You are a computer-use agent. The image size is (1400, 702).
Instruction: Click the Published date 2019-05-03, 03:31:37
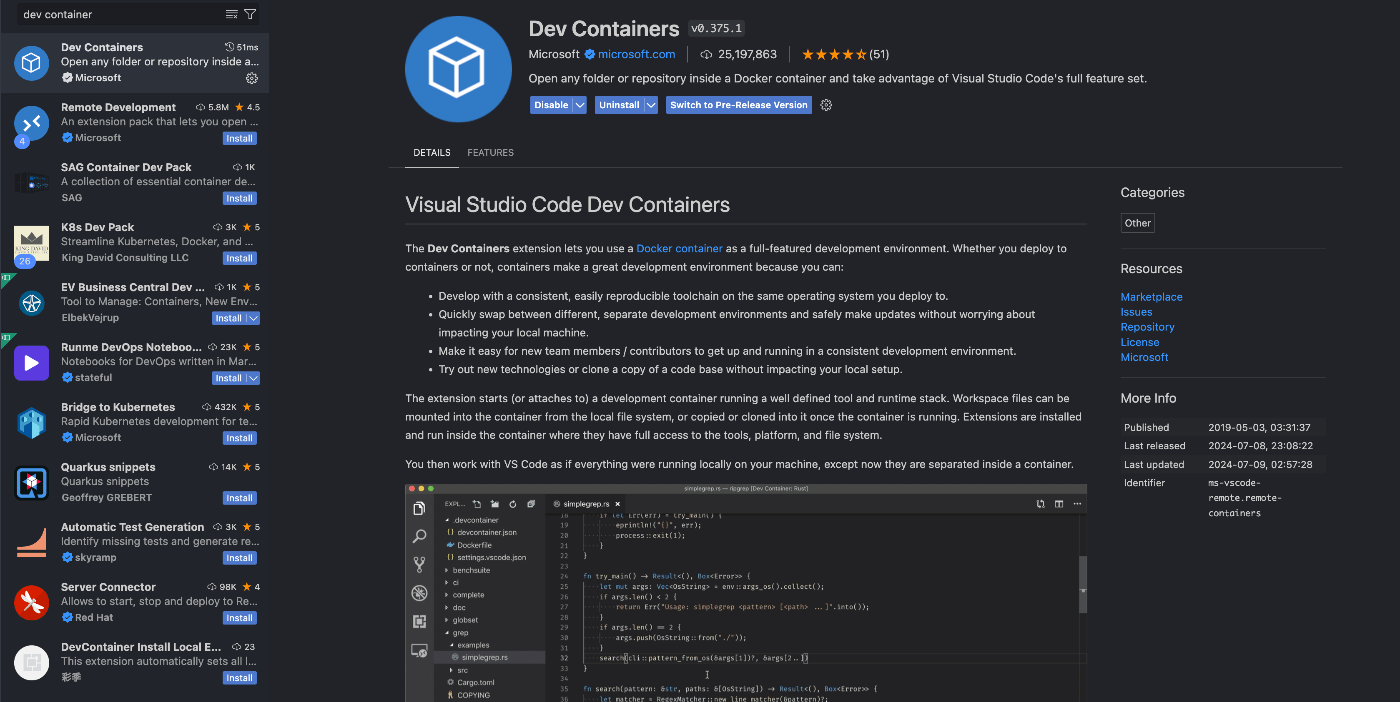pyautogui.click(x=1259, y=428)
